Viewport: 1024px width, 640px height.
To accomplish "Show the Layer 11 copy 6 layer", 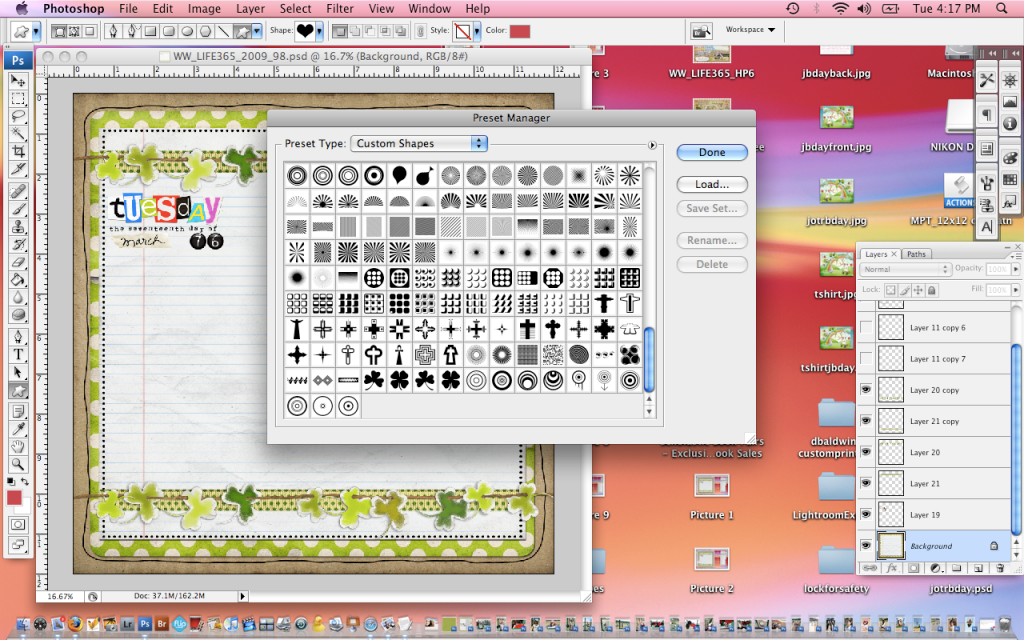I will (866, 328).
